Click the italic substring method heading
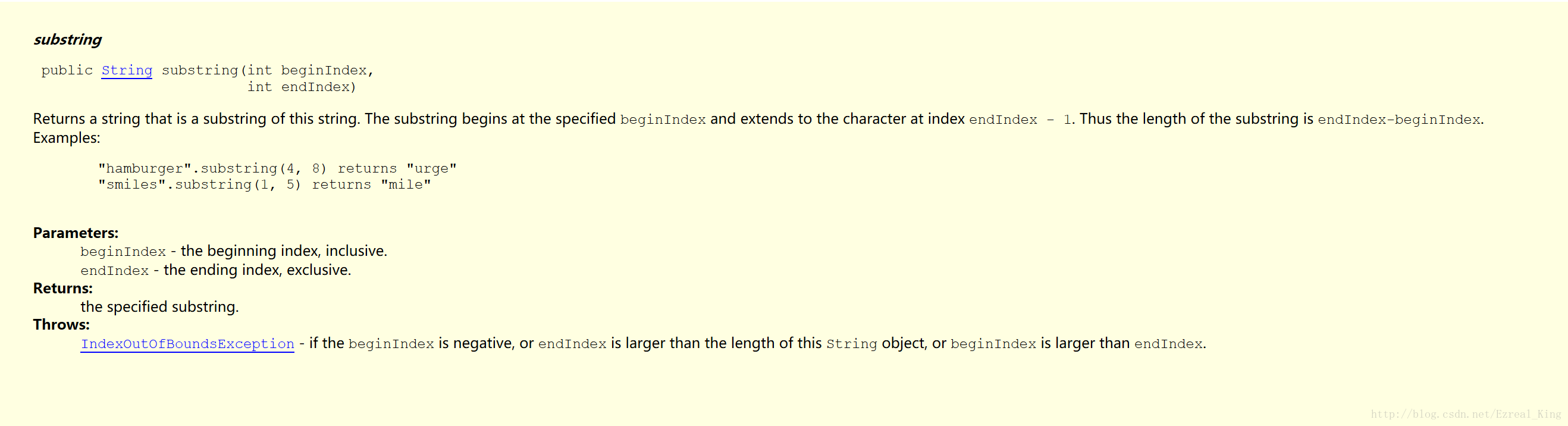 click(x=68, y=39)
